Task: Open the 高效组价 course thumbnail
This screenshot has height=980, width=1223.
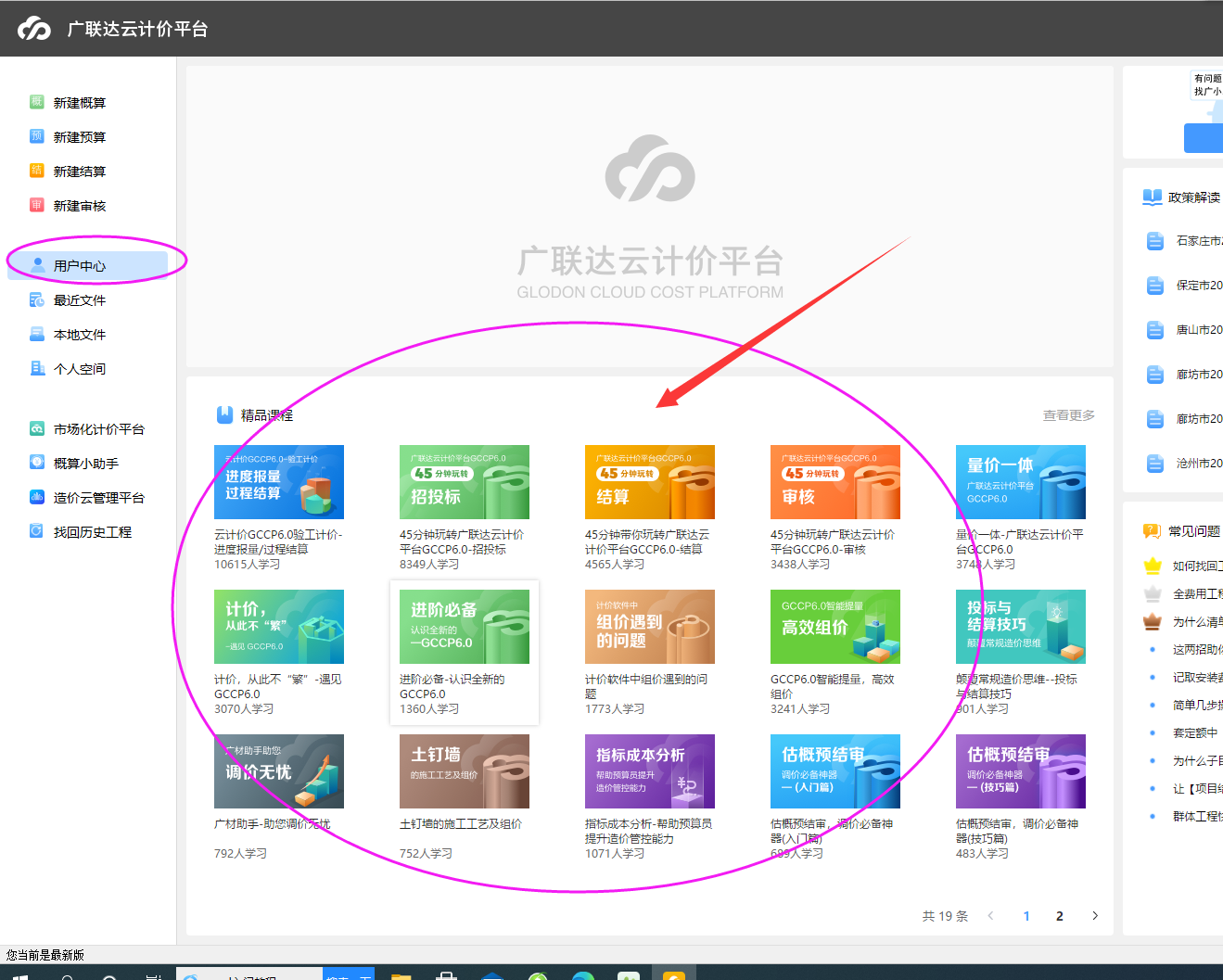Action: (x=835, y=627)
